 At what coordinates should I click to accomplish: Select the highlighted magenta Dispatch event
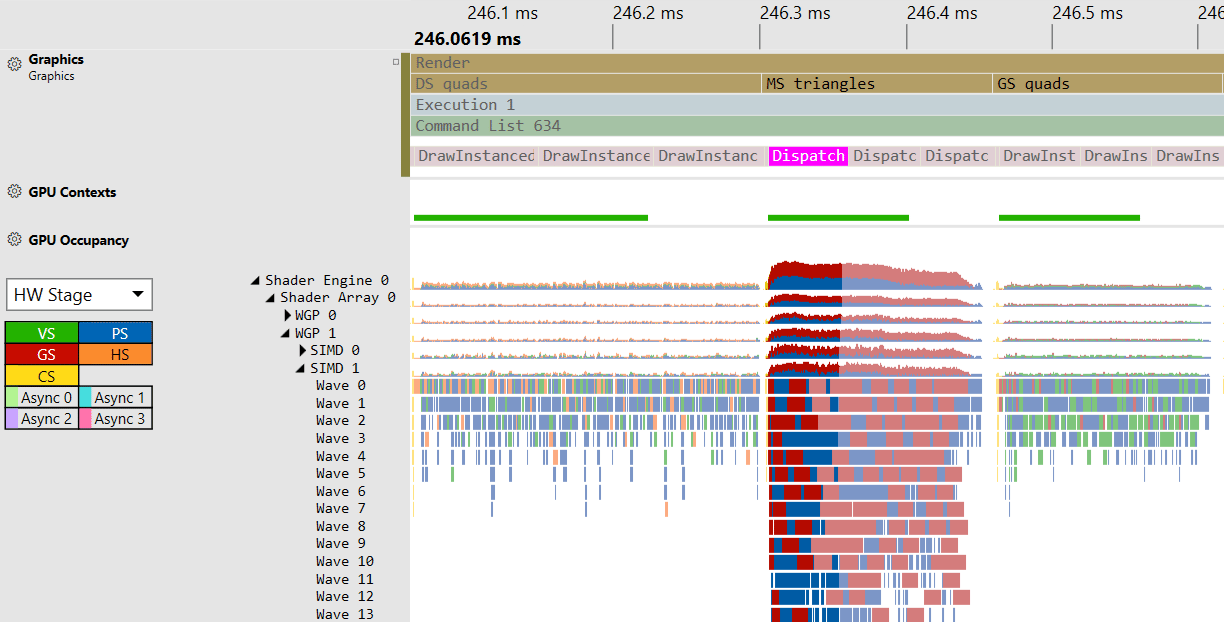pyautogui.click(x=809, y=156)
